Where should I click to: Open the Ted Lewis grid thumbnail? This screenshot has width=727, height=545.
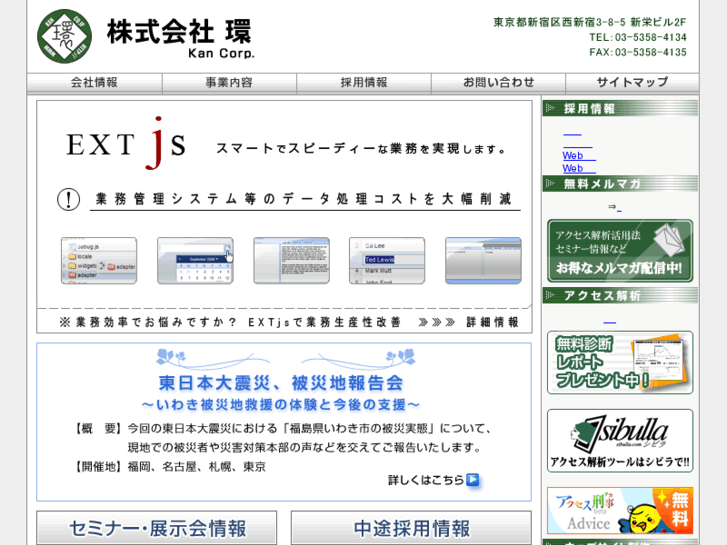387,261
